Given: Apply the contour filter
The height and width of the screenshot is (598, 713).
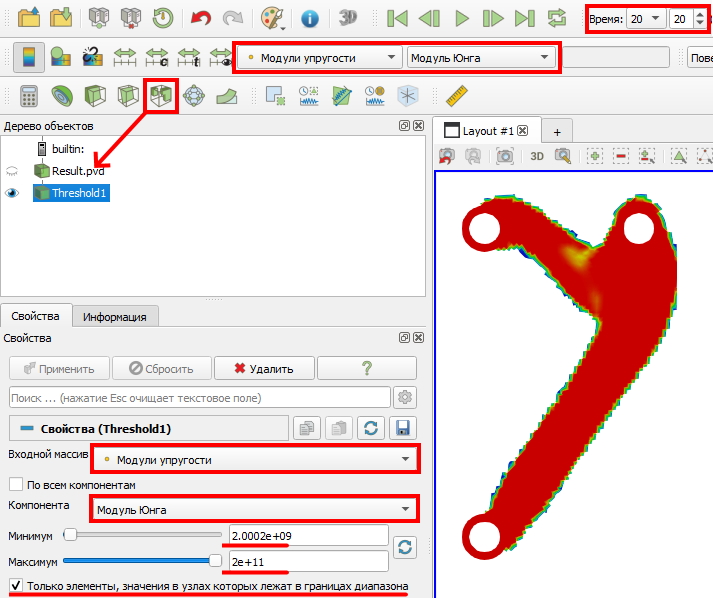Looking at the screenshot, I should tap(62, 96).
